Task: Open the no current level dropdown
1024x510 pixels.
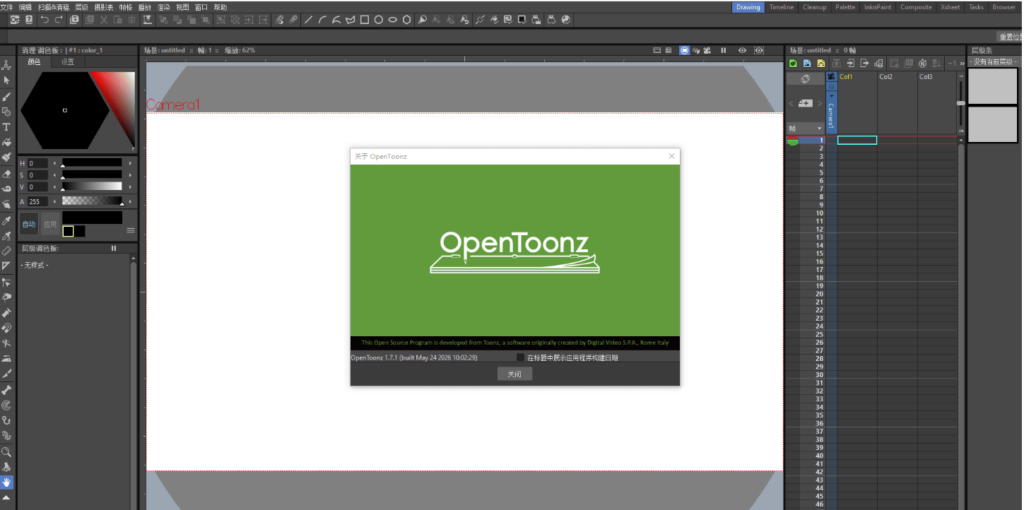Action: point(995,62)
